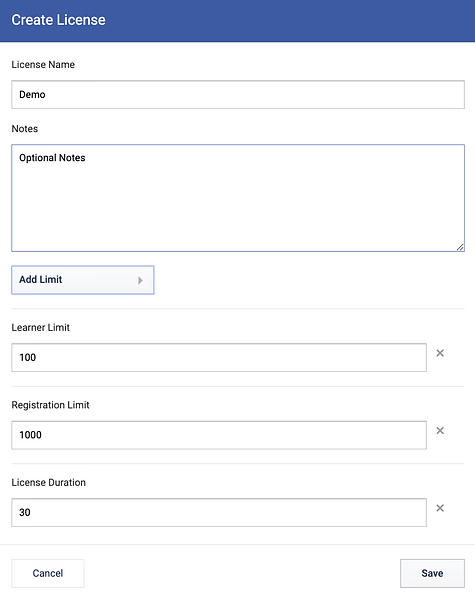Click inside the Optional Notes text area

point(238,198)
